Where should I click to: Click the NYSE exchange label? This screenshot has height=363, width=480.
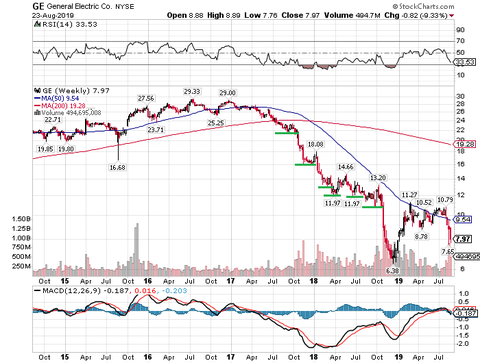coord(124,7)
